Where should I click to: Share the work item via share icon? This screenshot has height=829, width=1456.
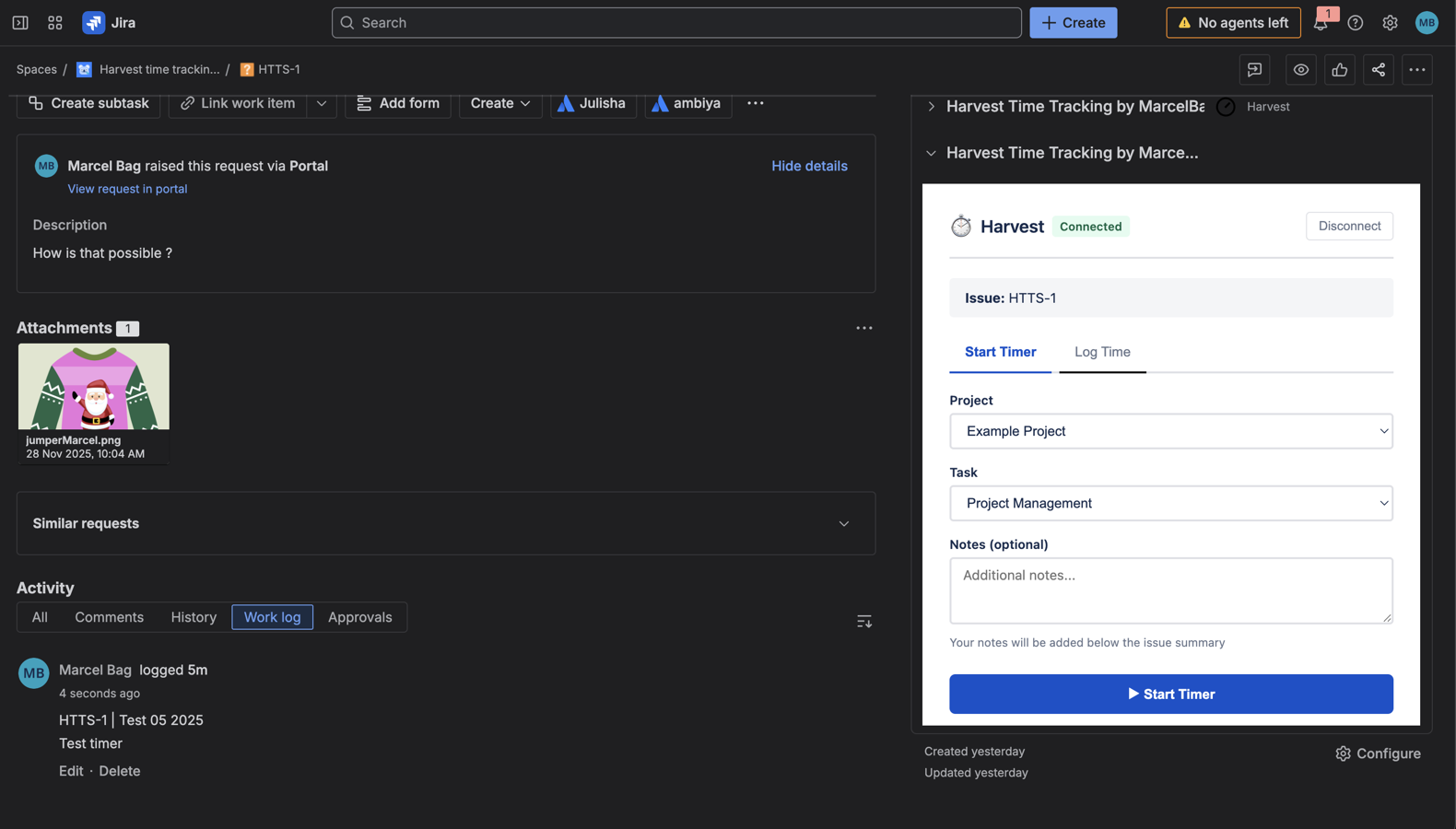pyautogui.click(x=1379, y=70)
